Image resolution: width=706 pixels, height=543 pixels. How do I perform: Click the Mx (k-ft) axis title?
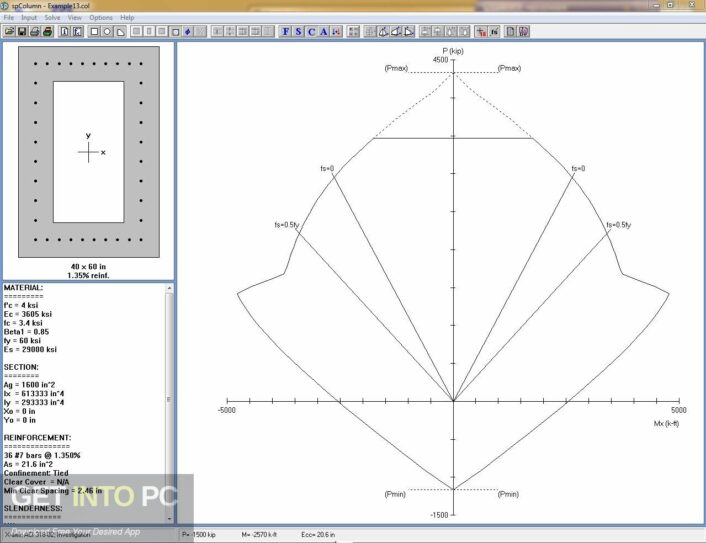666,423
